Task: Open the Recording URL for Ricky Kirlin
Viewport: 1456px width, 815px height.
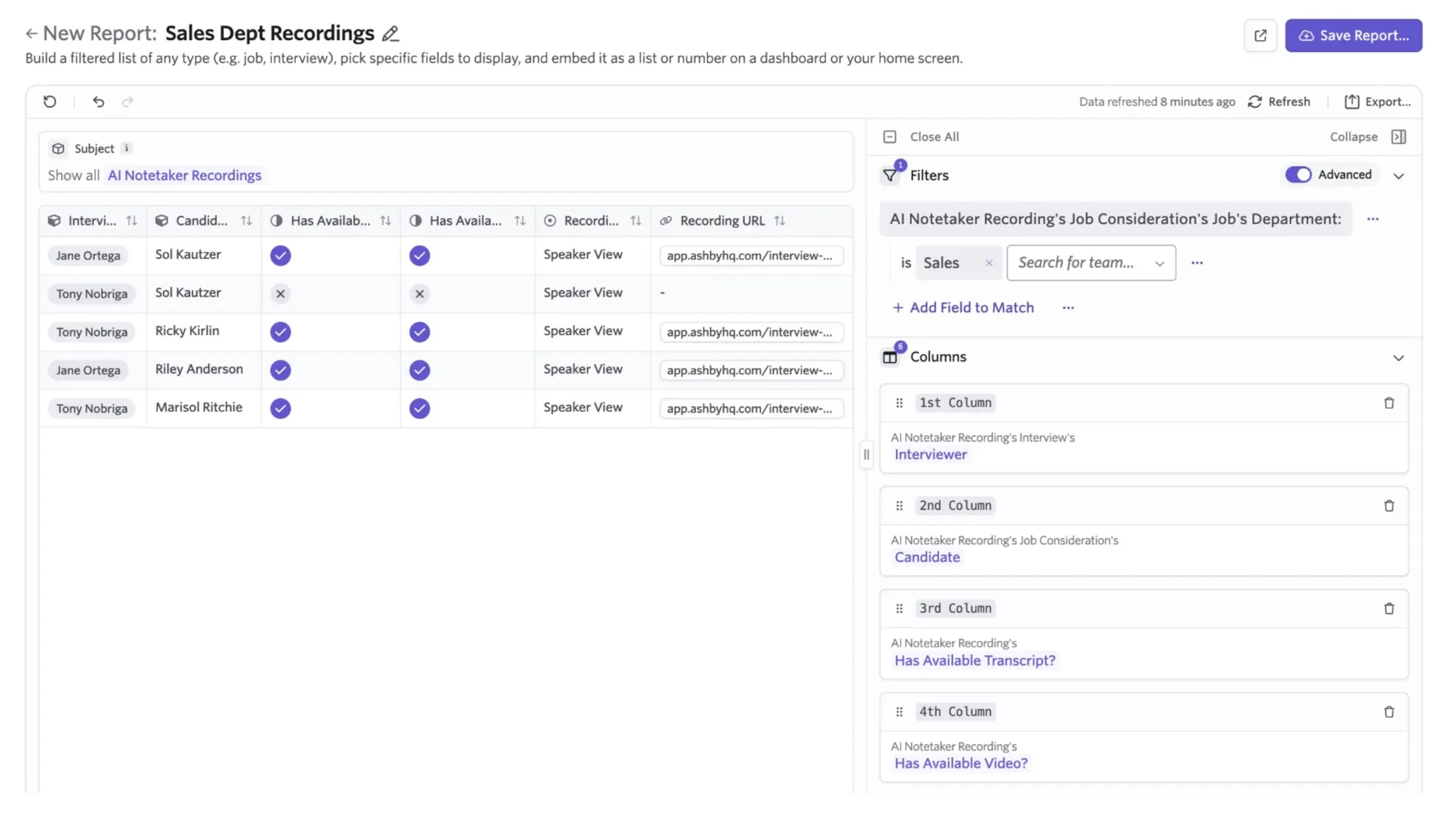Action: tap(750, 332)
